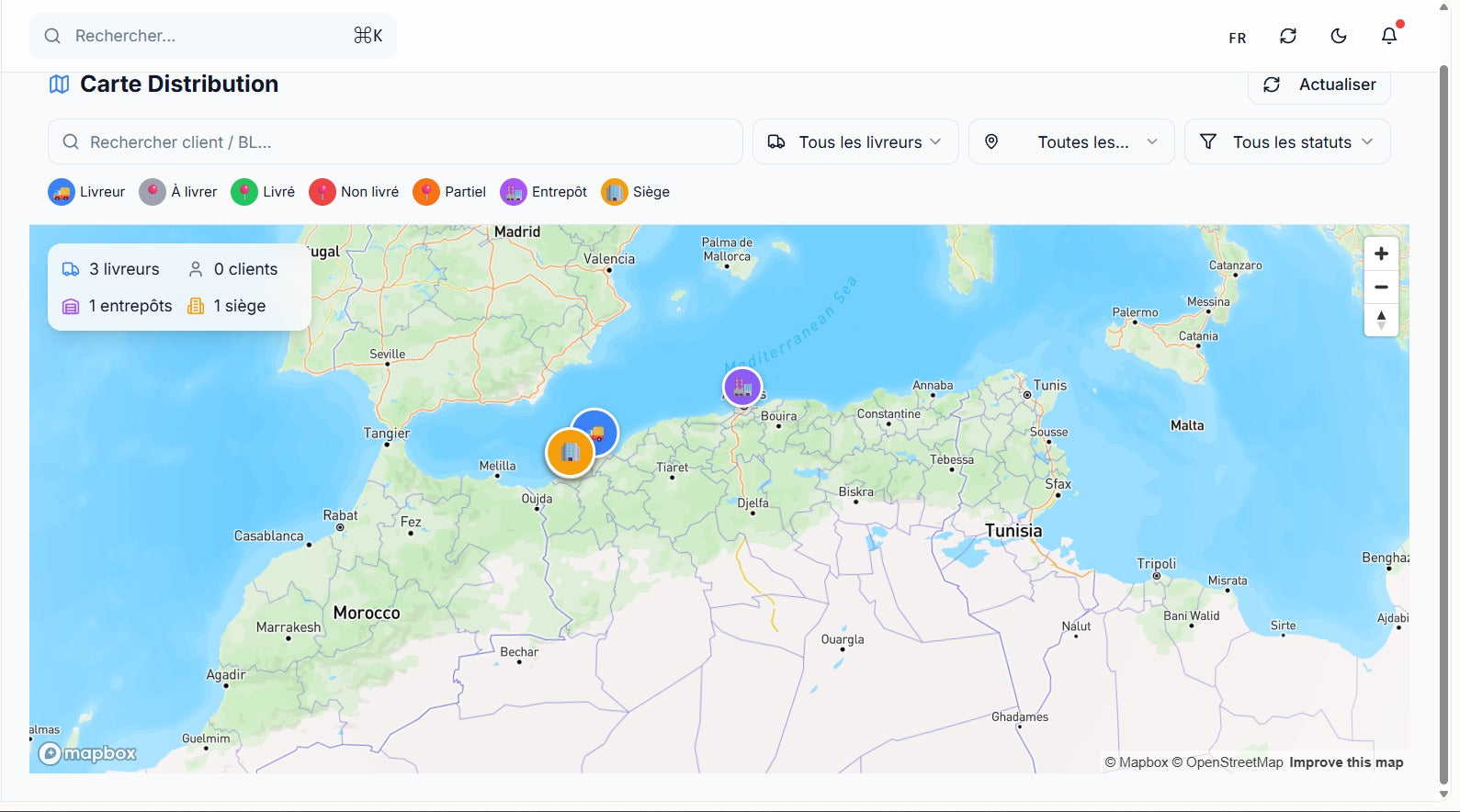Reset map bearing to north

(x=1380, y=320)
